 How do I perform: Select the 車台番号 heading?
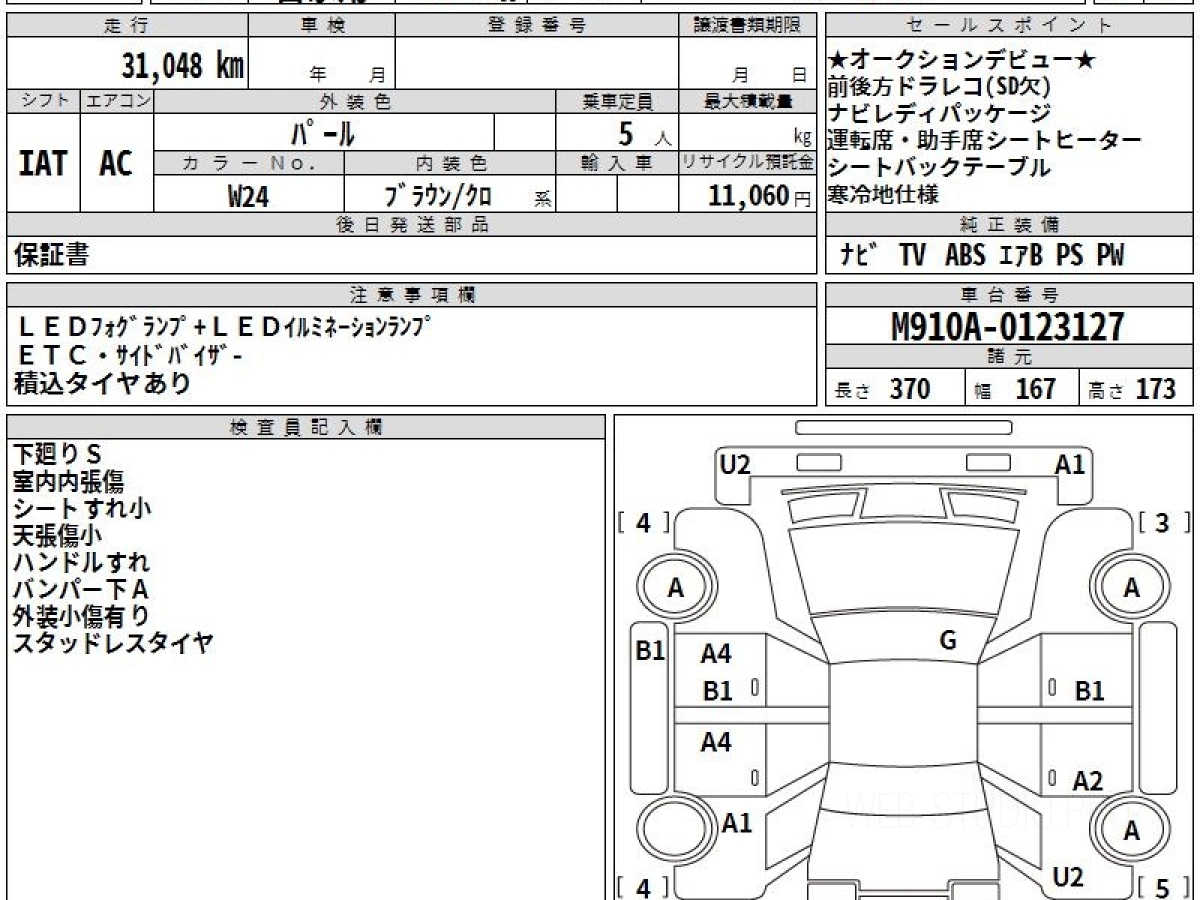coord(1010,295)
